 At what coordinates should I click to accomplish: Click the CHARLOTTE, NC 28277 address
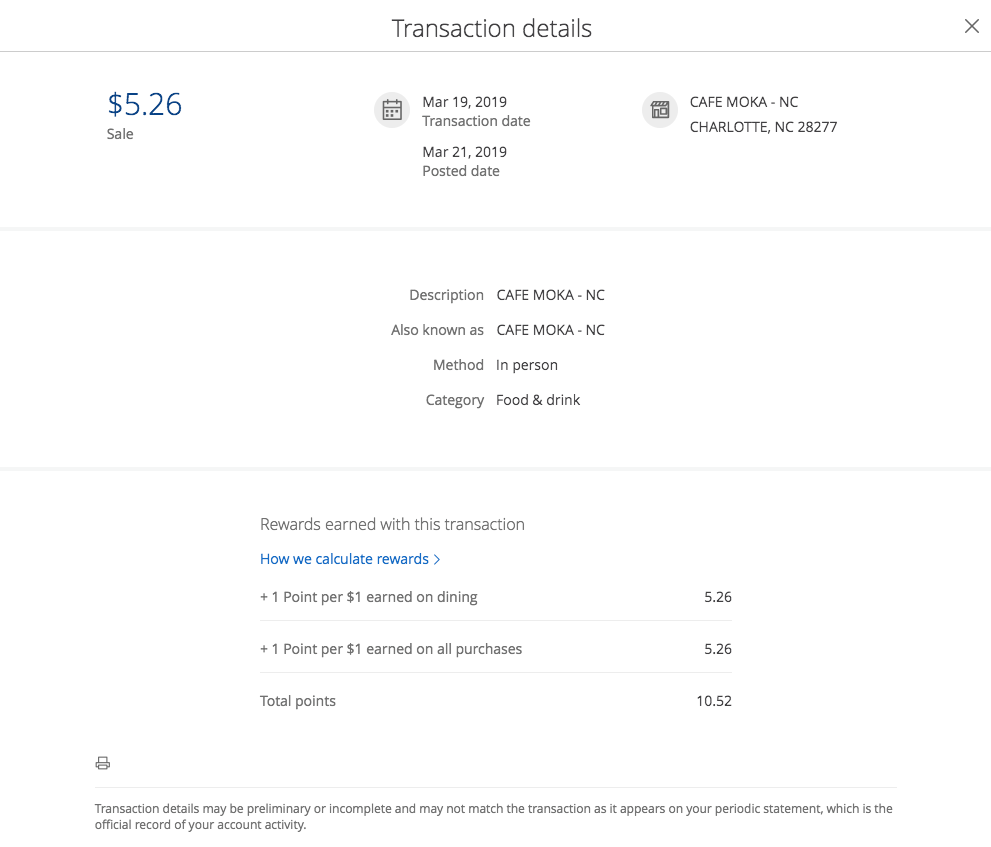point(763,127)
